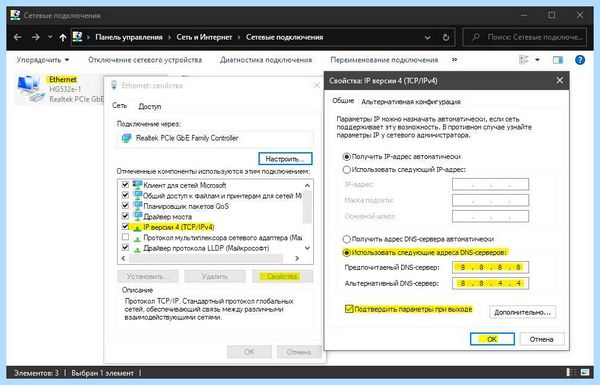The height and width of the screenshot is (385, 600).
Task: Open the Упорядочить menu
Action: click(43, 60)
